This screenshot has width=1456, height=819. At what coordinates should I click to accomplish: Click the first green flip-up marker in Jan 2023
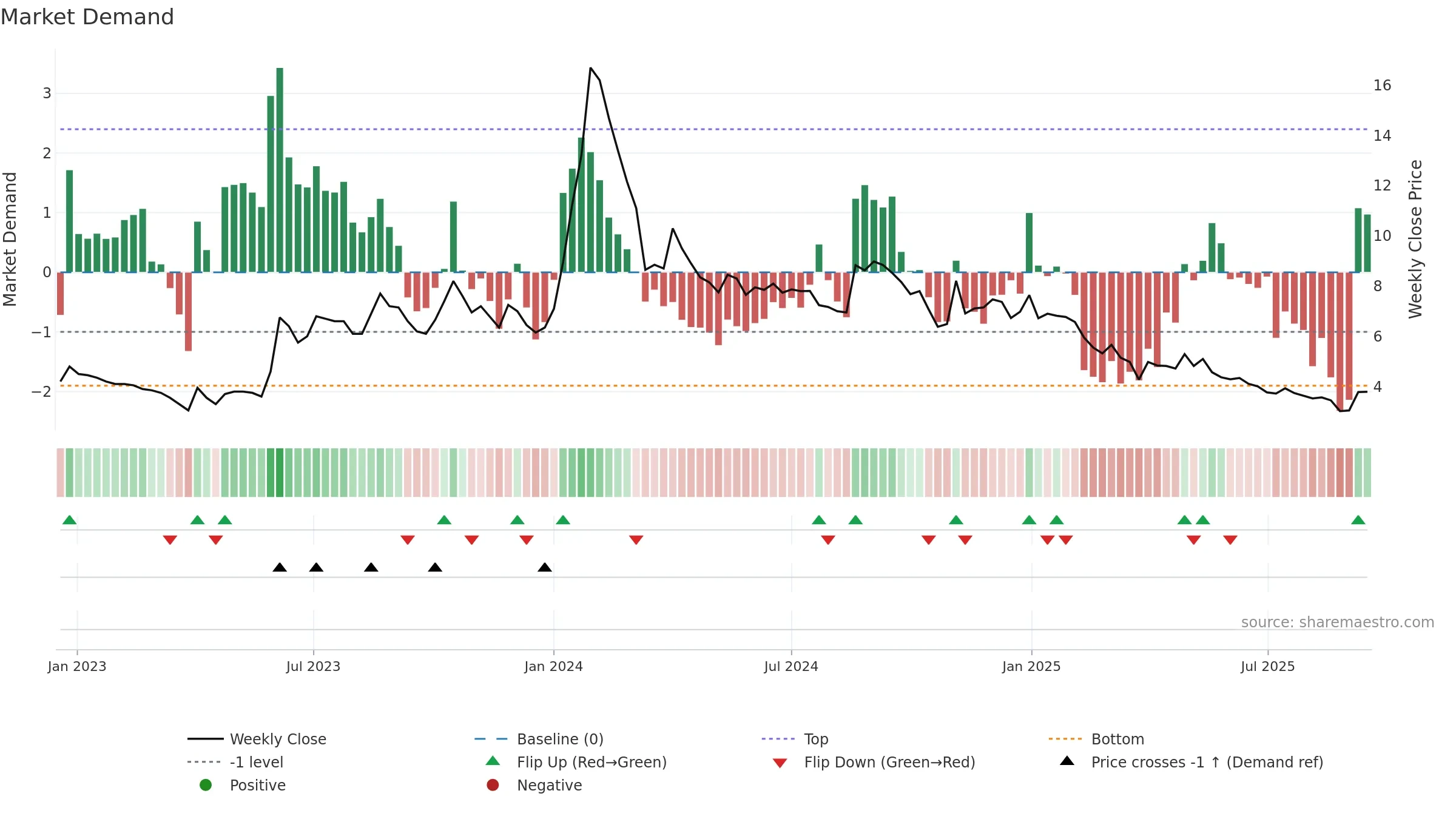[70, 520]
